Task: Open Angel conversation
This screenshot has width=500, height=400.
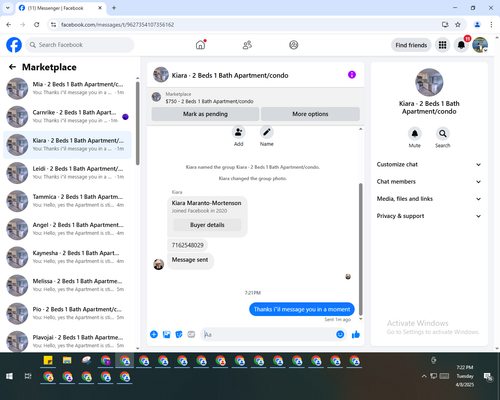Action: (x=67, y=229)
